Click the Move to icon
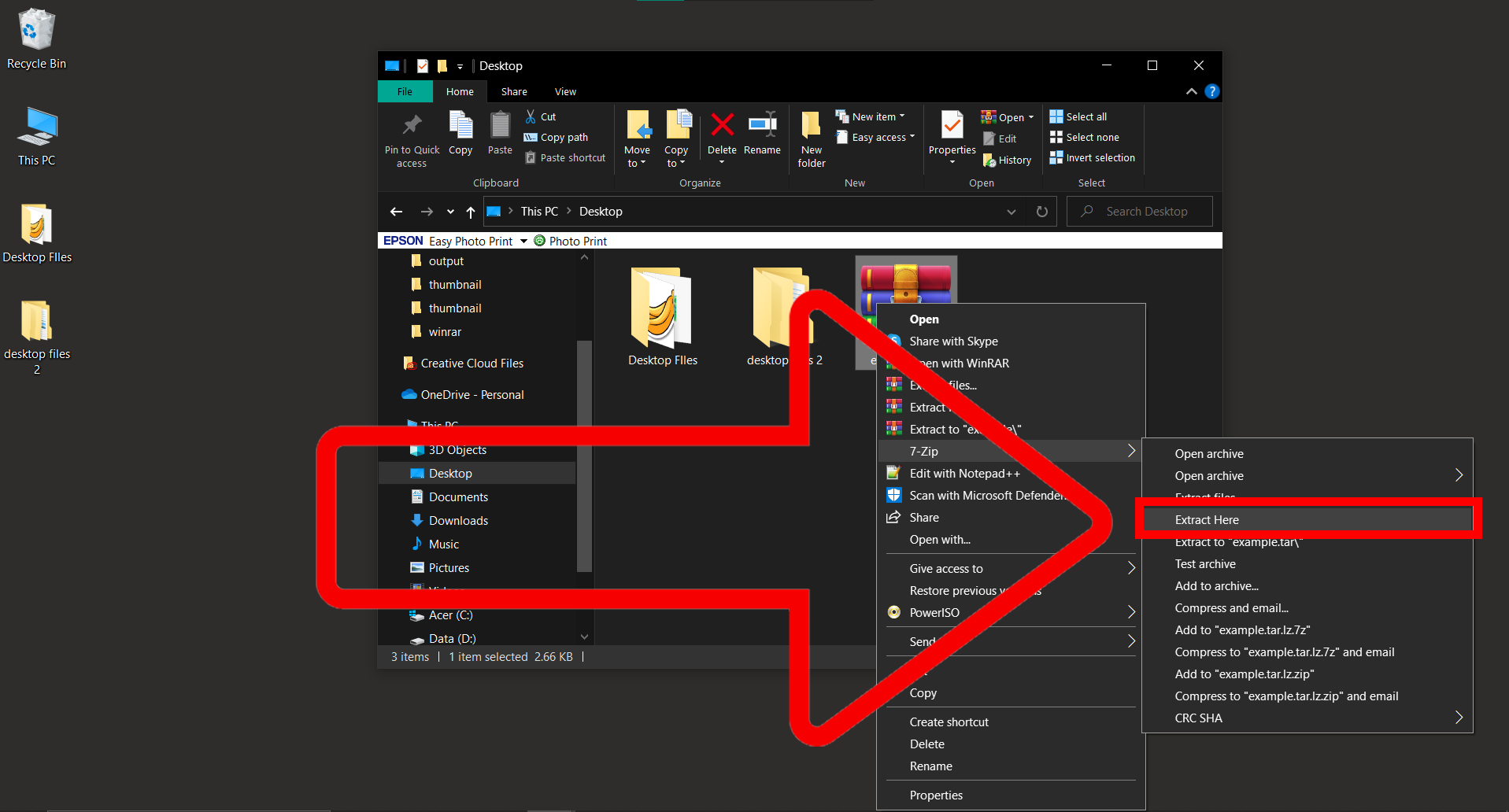1509x812 pixels. pos(638,134)
